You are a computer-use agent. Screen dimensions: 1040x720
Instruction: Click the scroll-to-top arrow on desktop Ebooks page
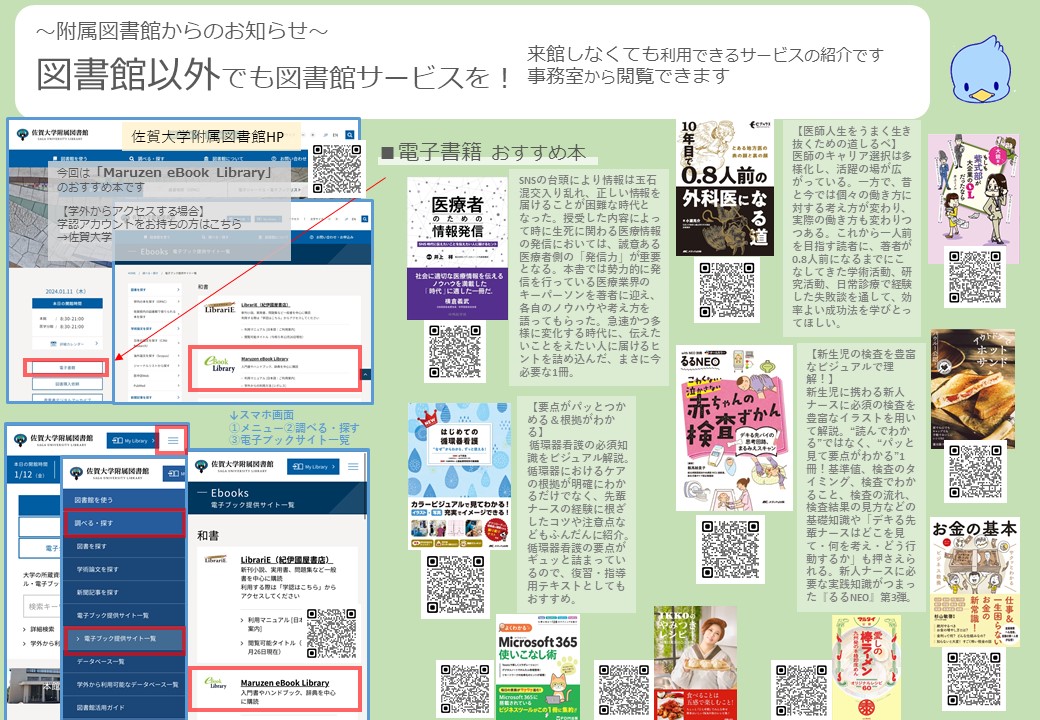[365, 375]
